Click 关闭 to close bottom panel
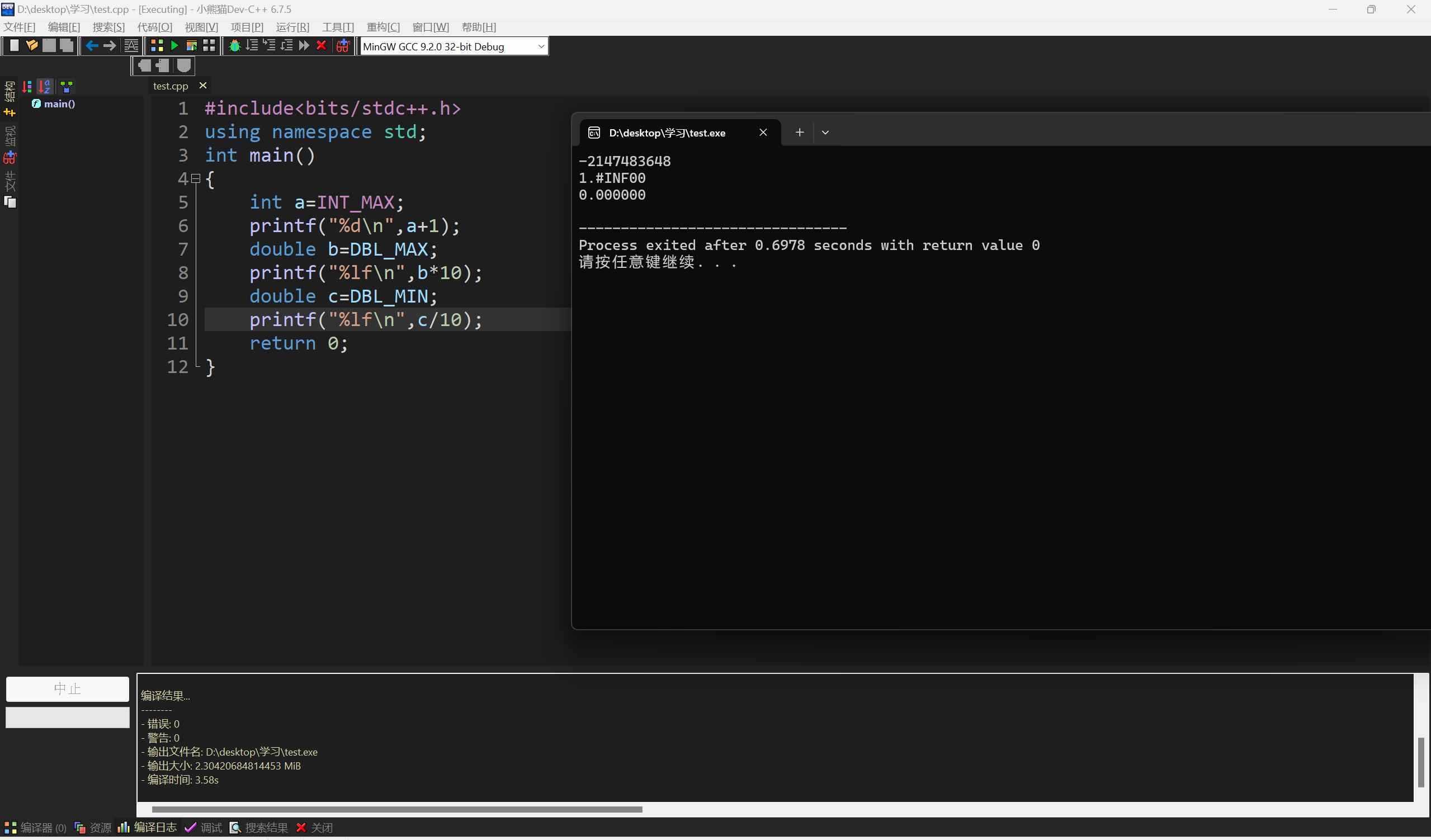Viewport: 1431px width, 840px height. [x=315, y=828]
